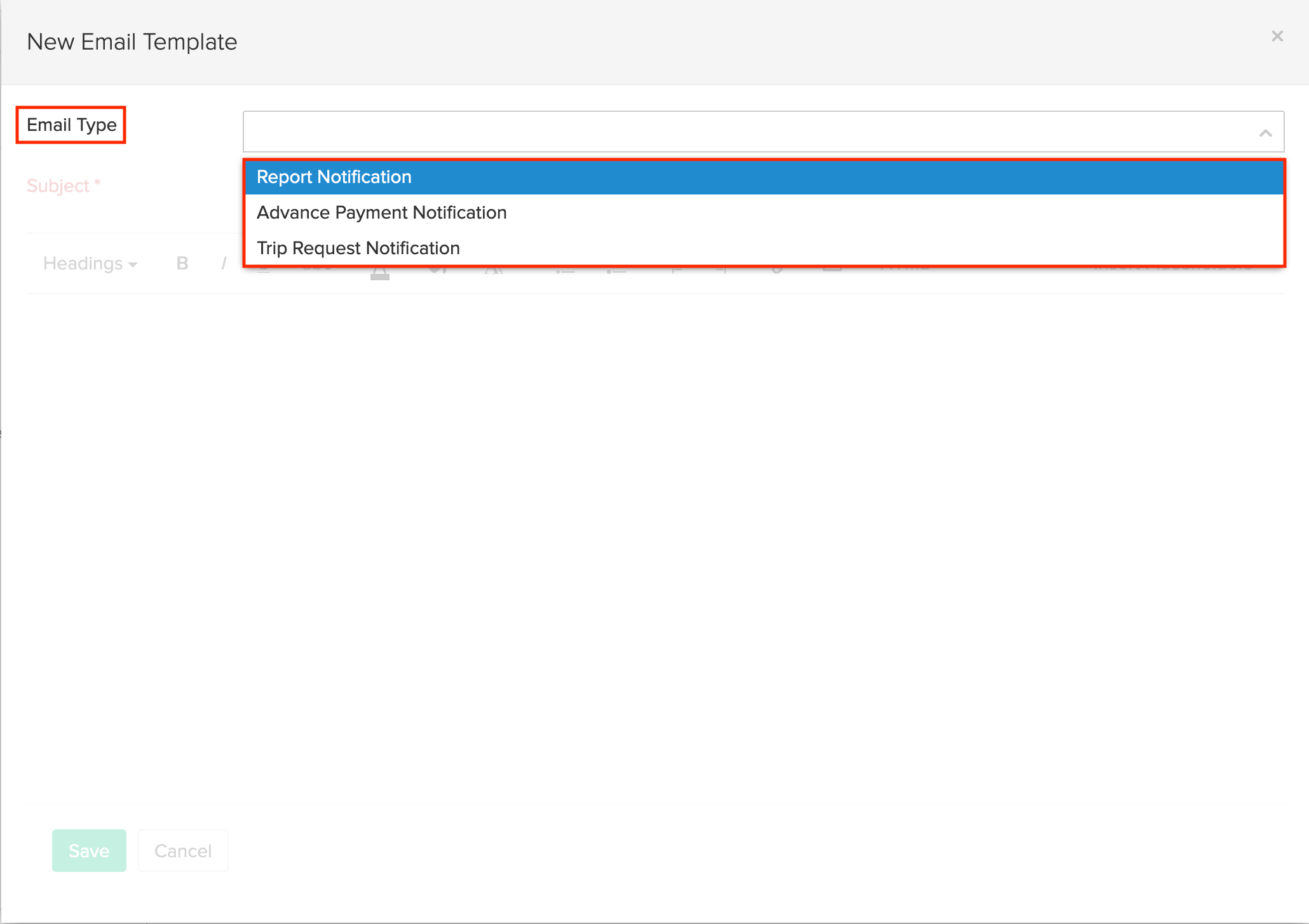Save the email template
Image resolution: width=1309 pixels, height=924 pixels.
[89, 850]
